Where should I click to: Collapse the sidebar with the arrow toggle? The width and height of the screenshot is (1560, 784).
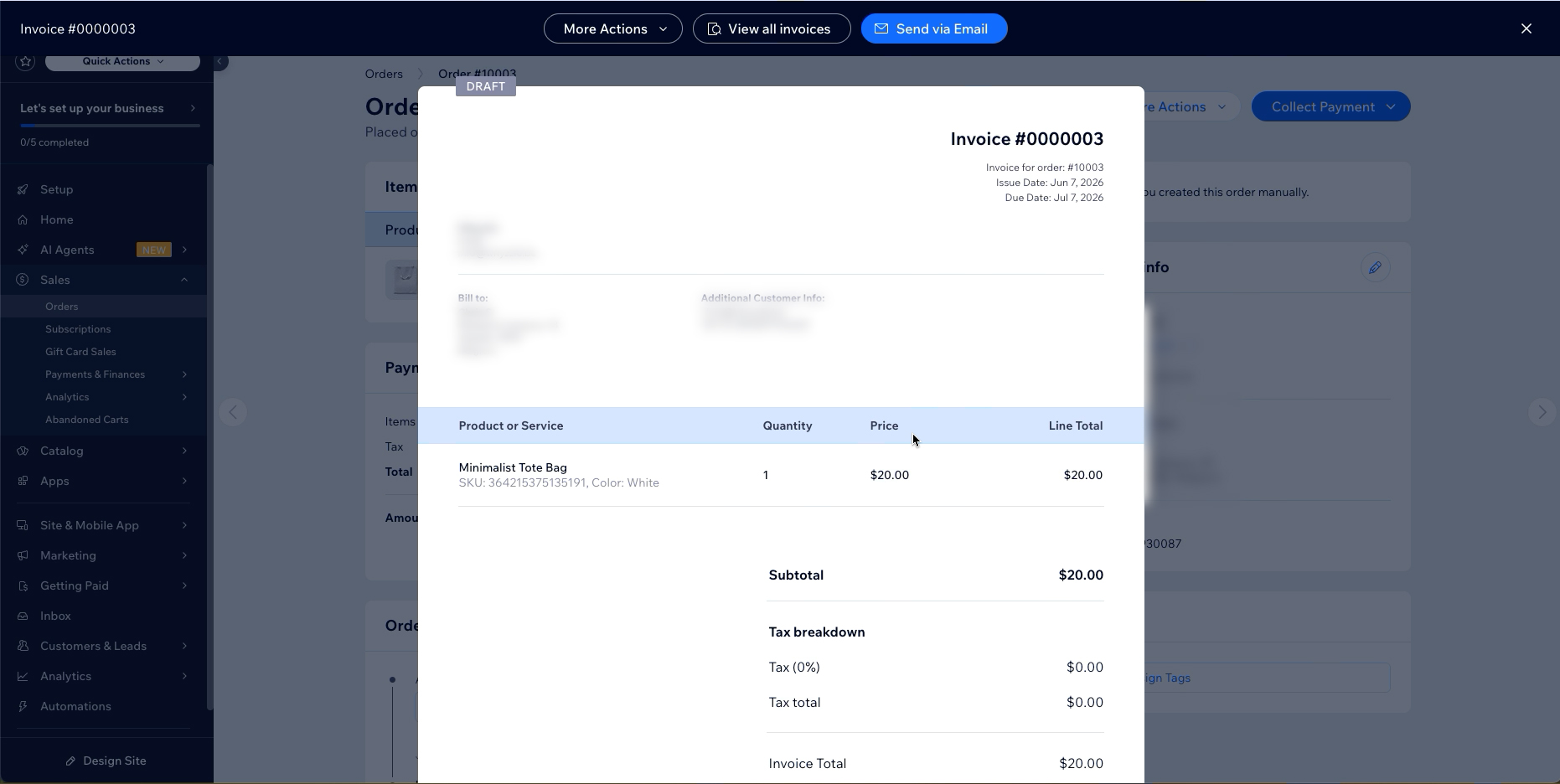tap(220, 62)
